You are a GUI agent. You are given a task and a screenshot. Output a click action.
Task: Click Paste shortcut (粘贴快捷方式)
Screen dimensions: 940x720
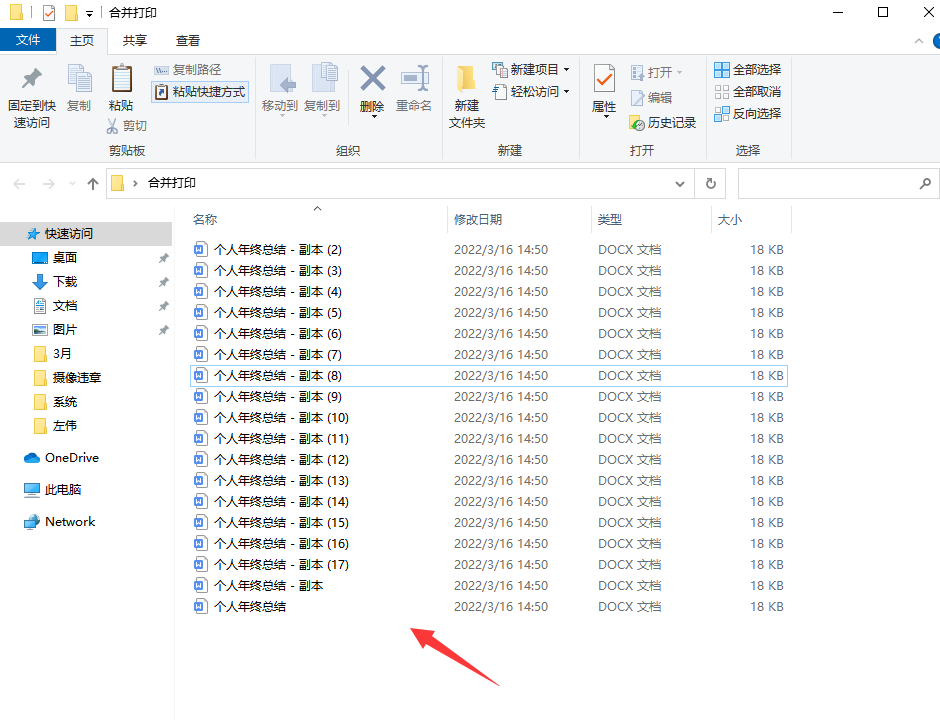[200, 92]
